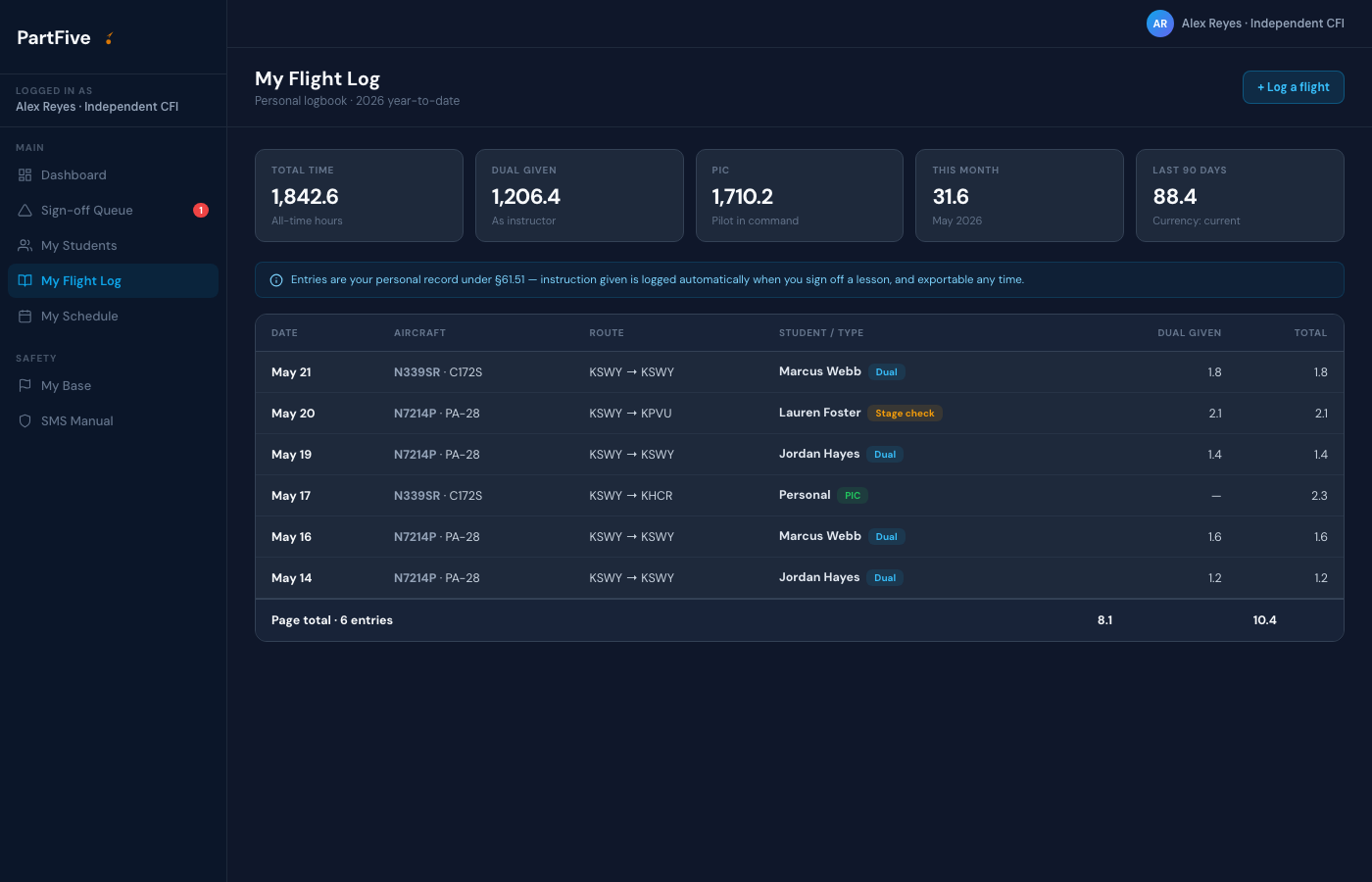
Task: Click the Sign-off Queue triangle icon
Action: (x=25, y=211)
